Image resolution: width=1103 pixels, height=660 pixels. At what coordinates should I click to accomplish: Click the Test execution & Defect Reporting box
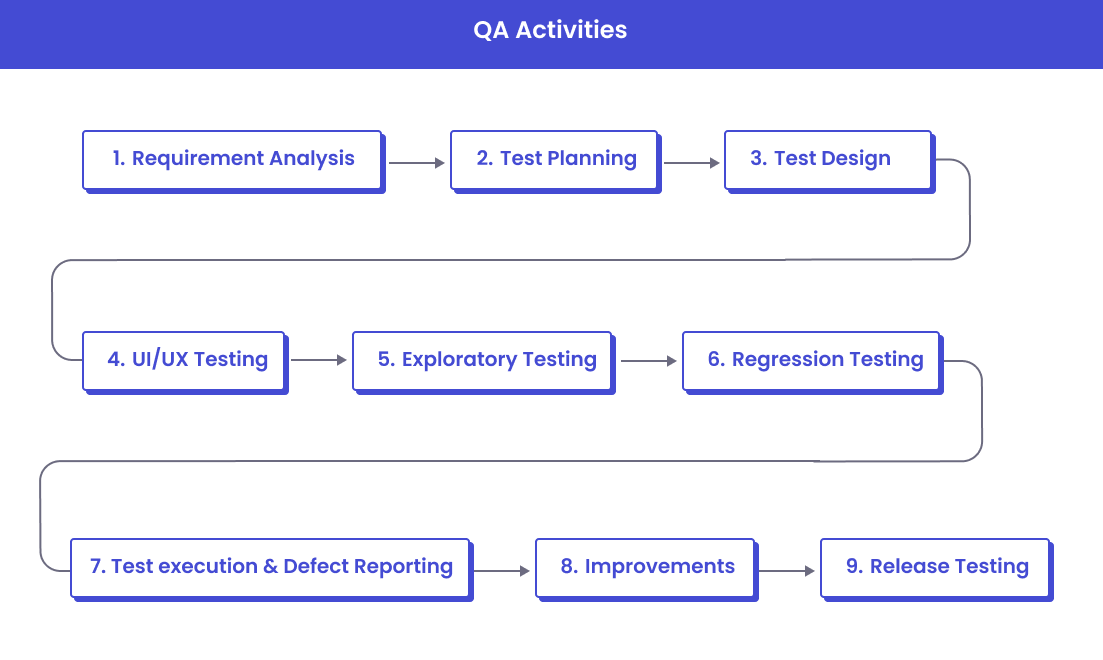tap(270, 567)
